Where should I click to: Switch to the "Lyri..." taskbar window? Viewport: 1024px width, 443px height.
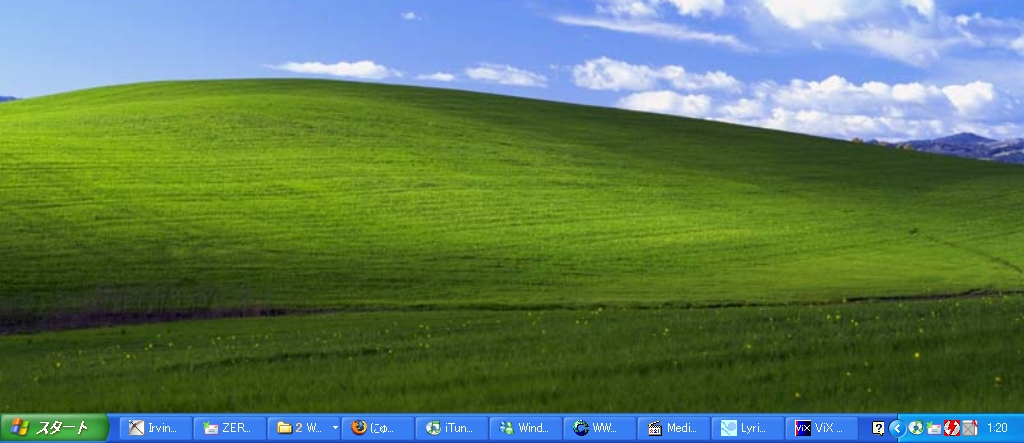748,428
